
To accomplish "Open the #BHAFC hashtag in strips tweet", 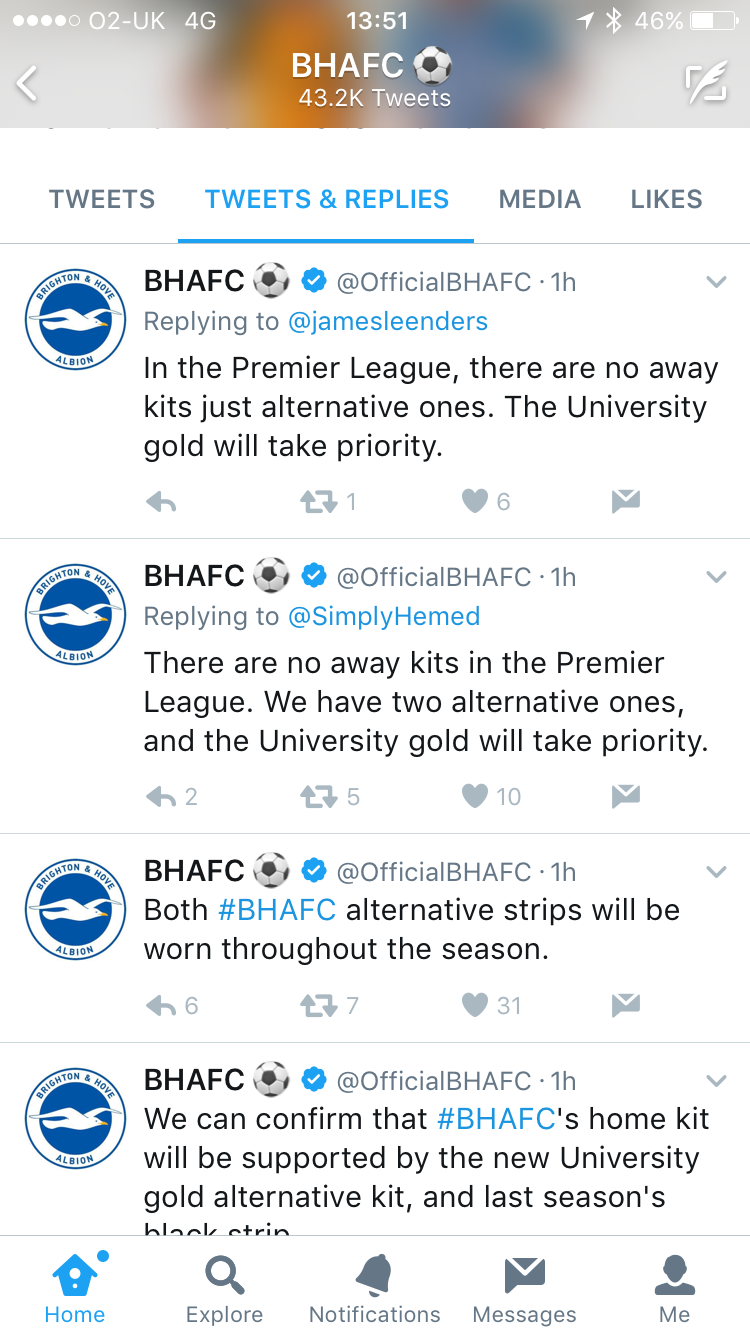I will coord(276,910).
